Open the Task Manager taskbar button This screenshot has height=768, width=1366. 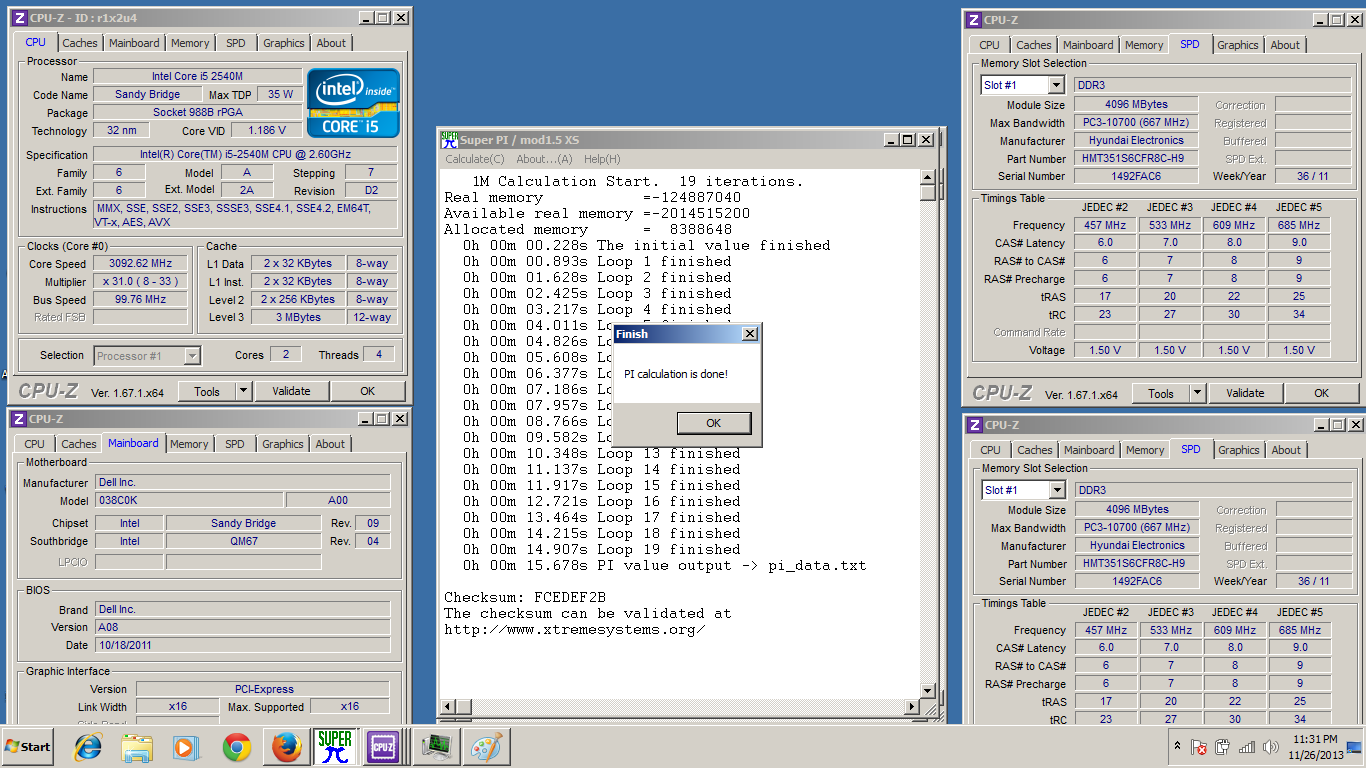click(x=437, y=747)
